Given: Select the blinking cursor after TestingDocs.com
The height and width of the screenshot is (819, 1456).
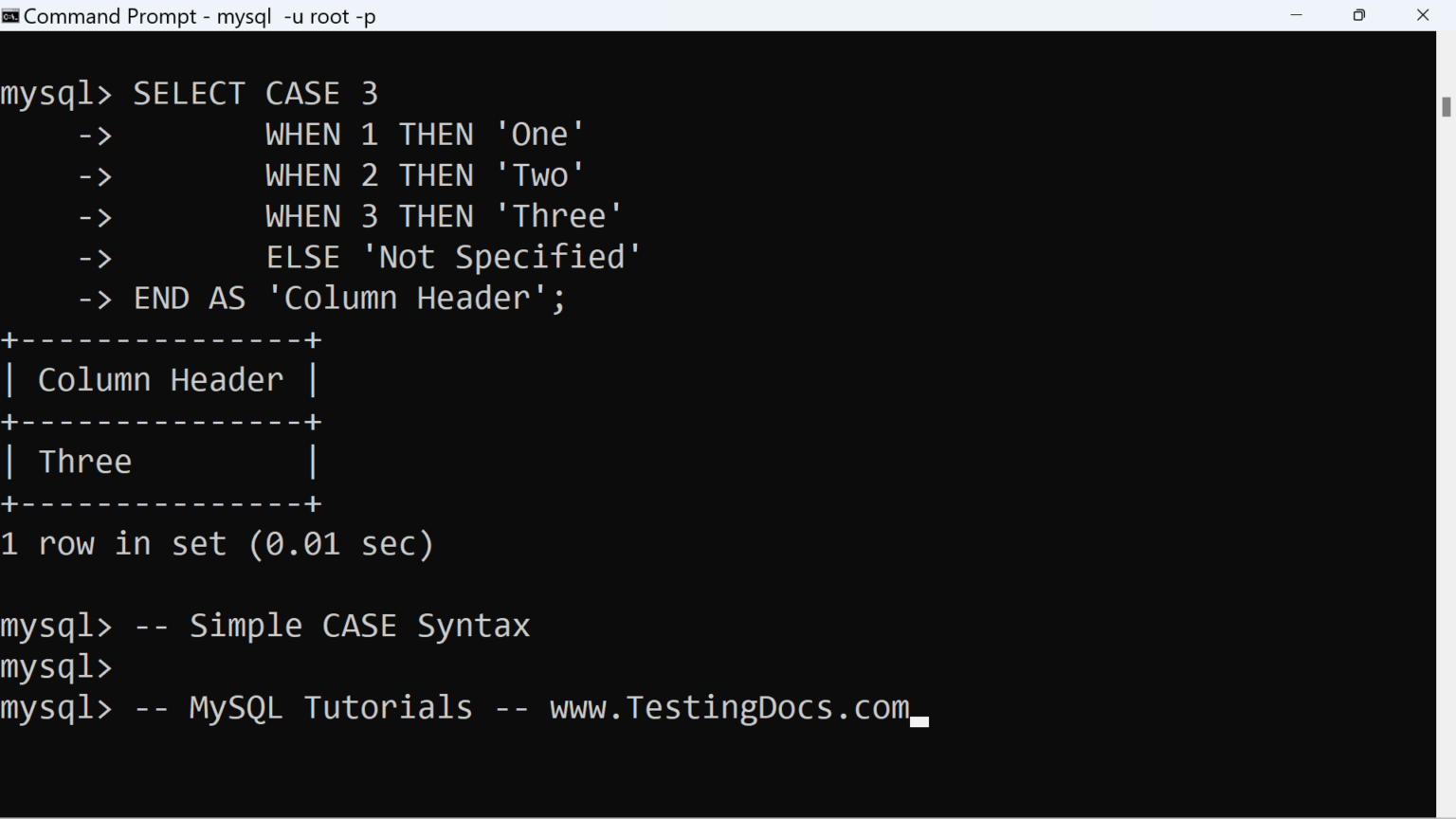Looking at the screenshot, I should tap(920, 720).
